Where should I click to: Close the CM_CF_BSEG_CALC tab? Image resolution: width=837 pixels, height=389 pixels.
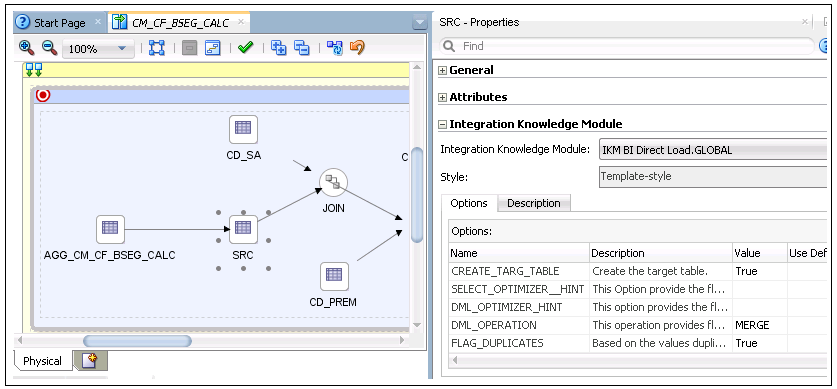point(241,22)
